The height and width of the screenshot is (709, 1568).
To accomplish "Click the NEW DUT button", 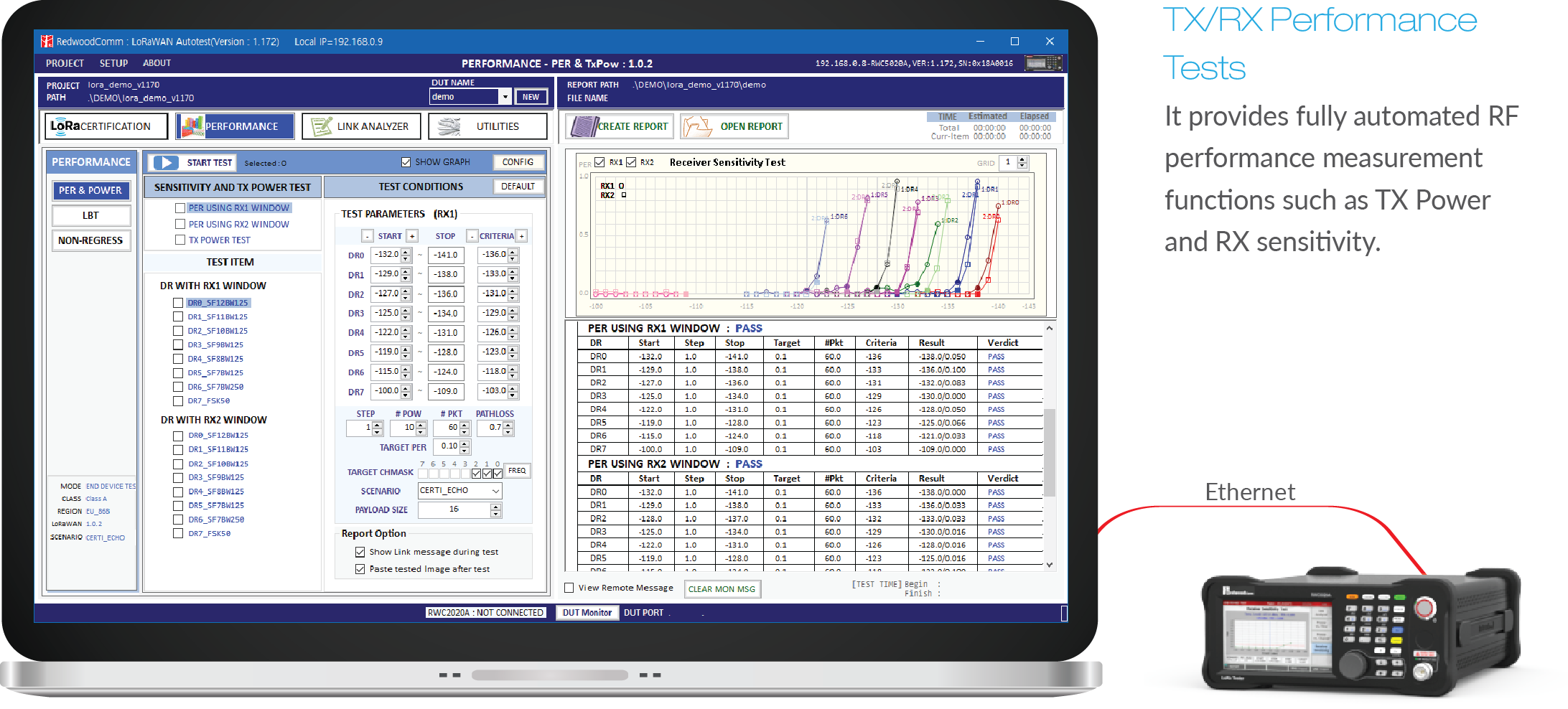I will pos(531,97).
